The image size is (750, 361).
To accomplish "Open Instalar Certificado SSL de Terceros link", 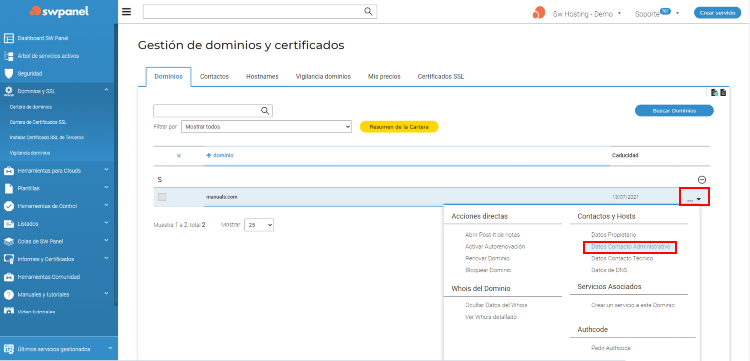I will (x=46, y=137).
